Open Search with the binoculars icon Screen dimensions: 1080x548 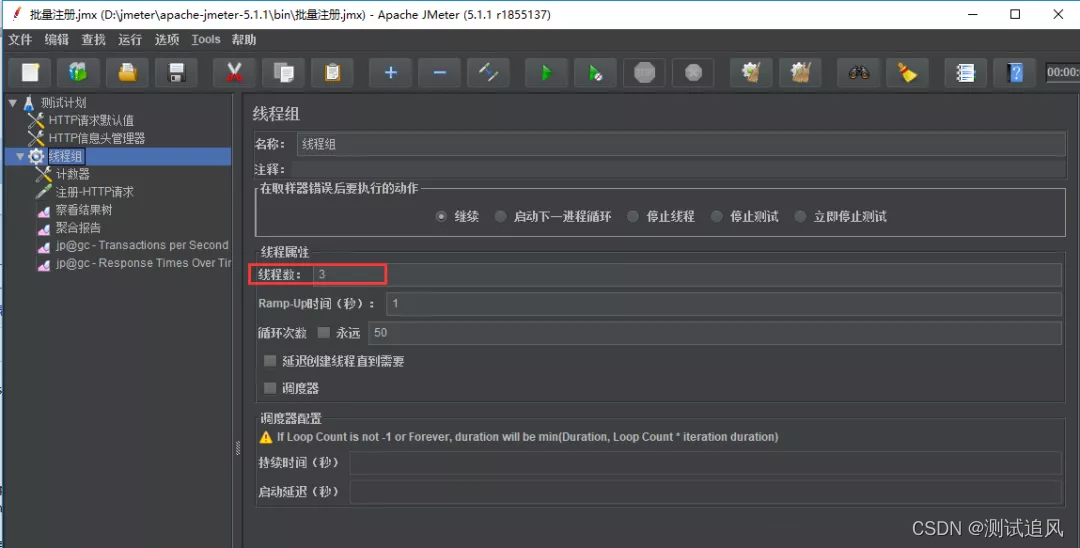click(x=858, y=72)
